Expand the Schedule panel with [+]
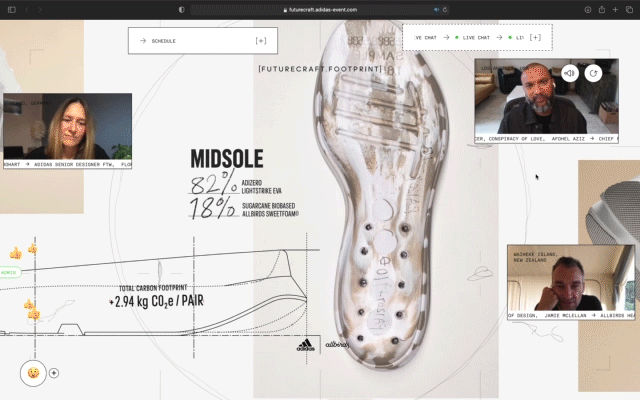Viewport: 640px width, 400px height. pyautogui.click(x=261, y=40)
